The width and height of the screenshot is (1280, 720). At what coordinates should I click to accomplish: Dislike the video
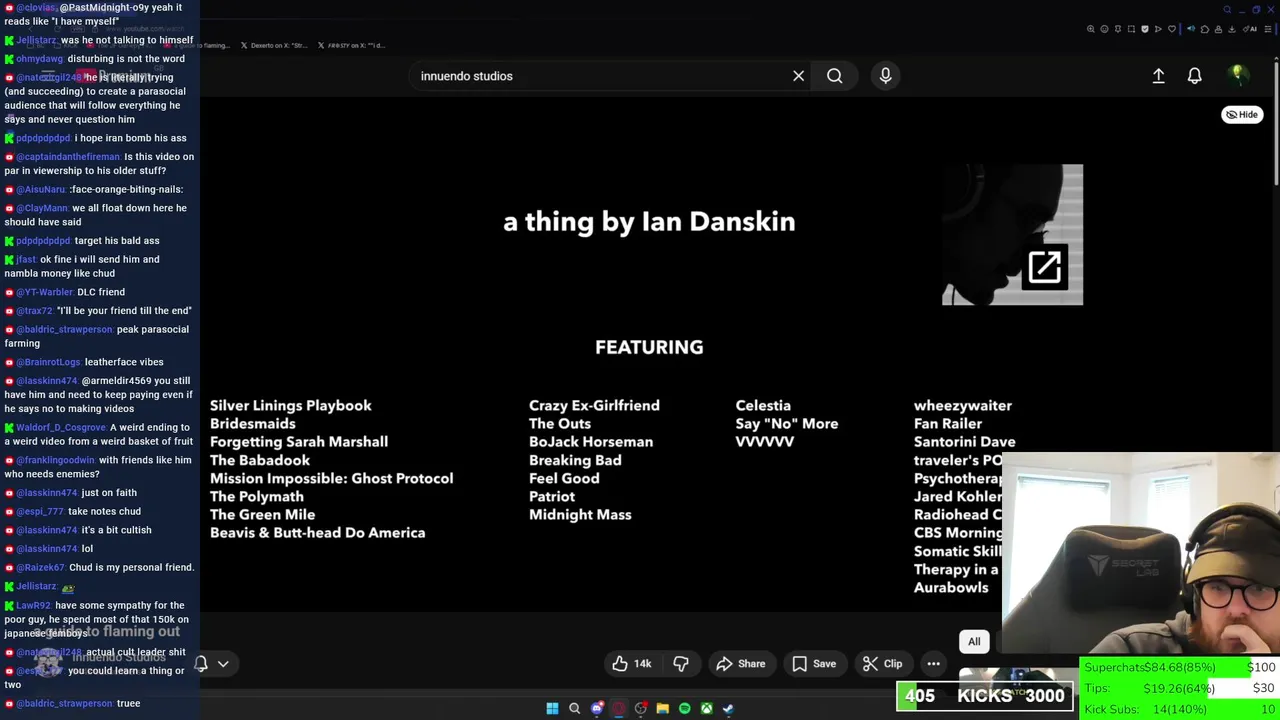(x=681, y=664)
